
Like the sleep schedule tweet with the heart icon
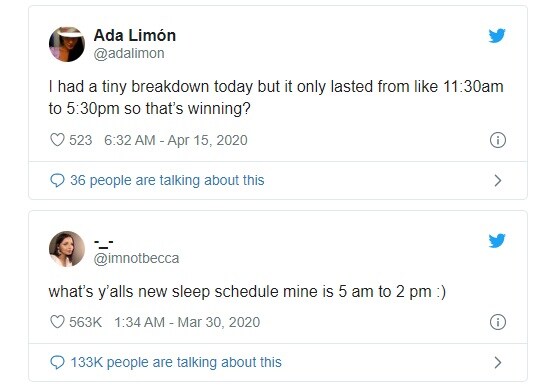click(57, 322)
